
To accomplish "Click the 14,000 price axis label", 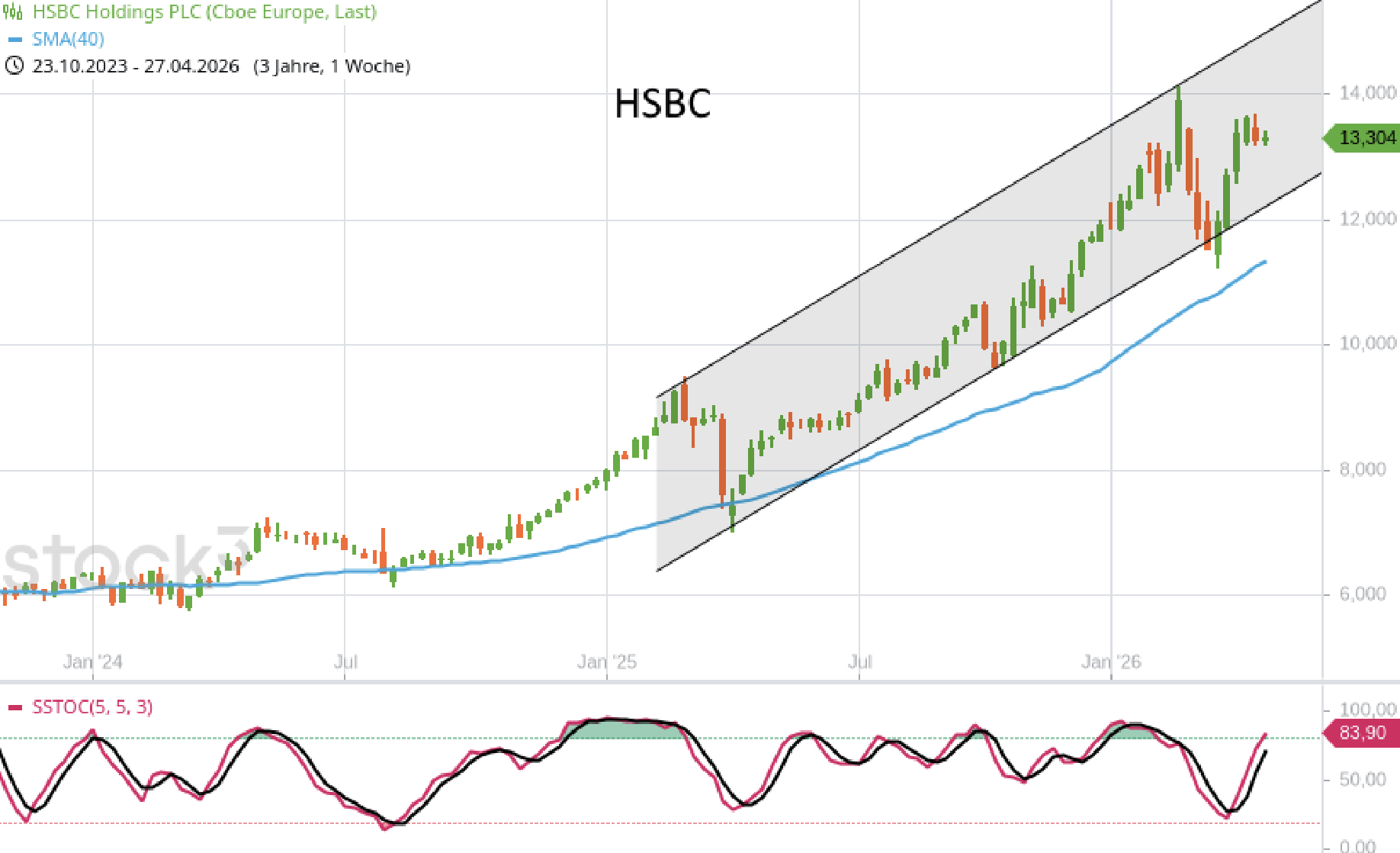I will click(1367, 93).
